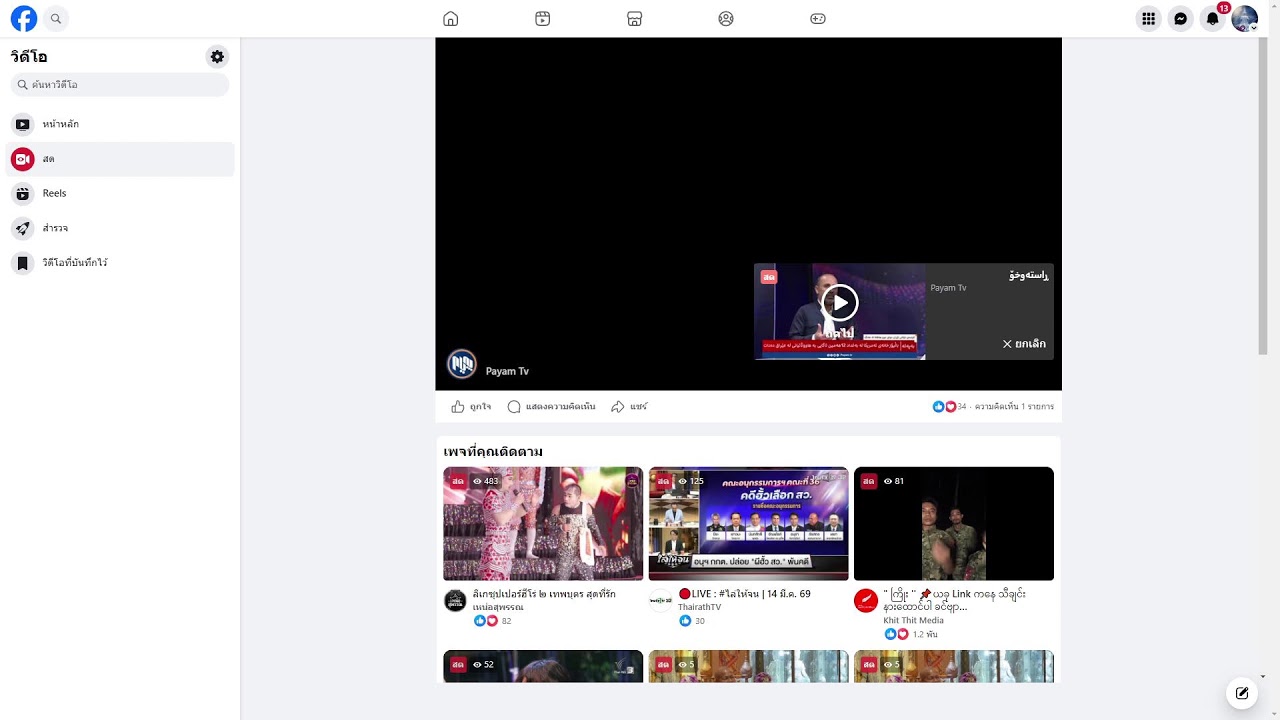Screen dimensions: 1280x720
Task: Open the Payam Tv page name link
Action: tap(507, 371)
